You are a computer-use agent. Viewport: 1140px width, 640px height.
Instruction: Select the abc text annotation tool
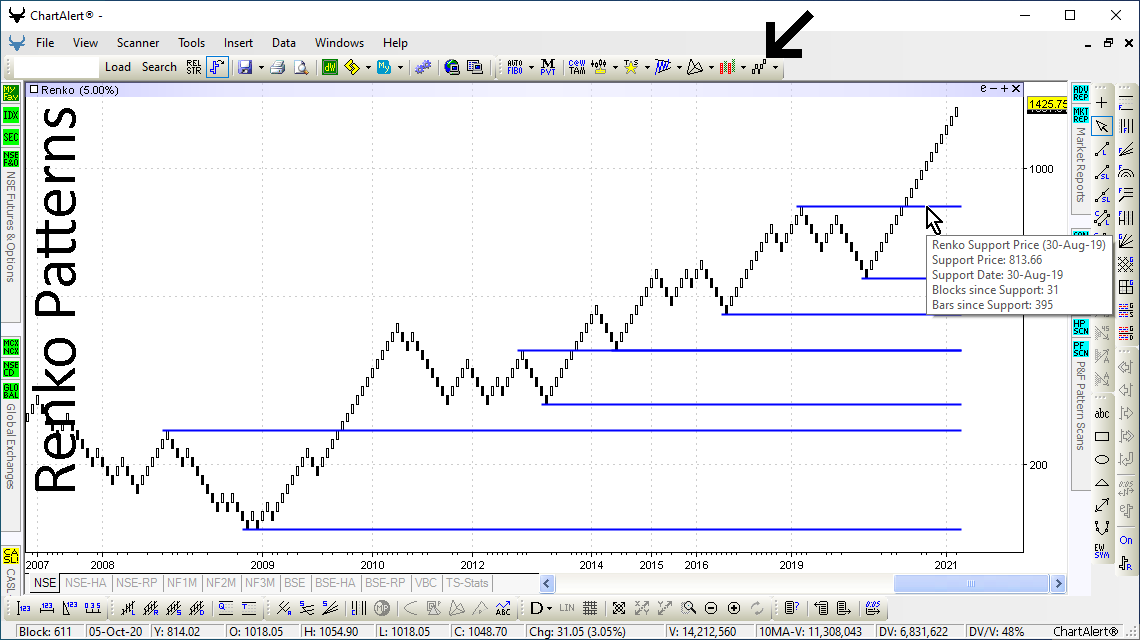pyautogui.click(x=1102, y=414)
